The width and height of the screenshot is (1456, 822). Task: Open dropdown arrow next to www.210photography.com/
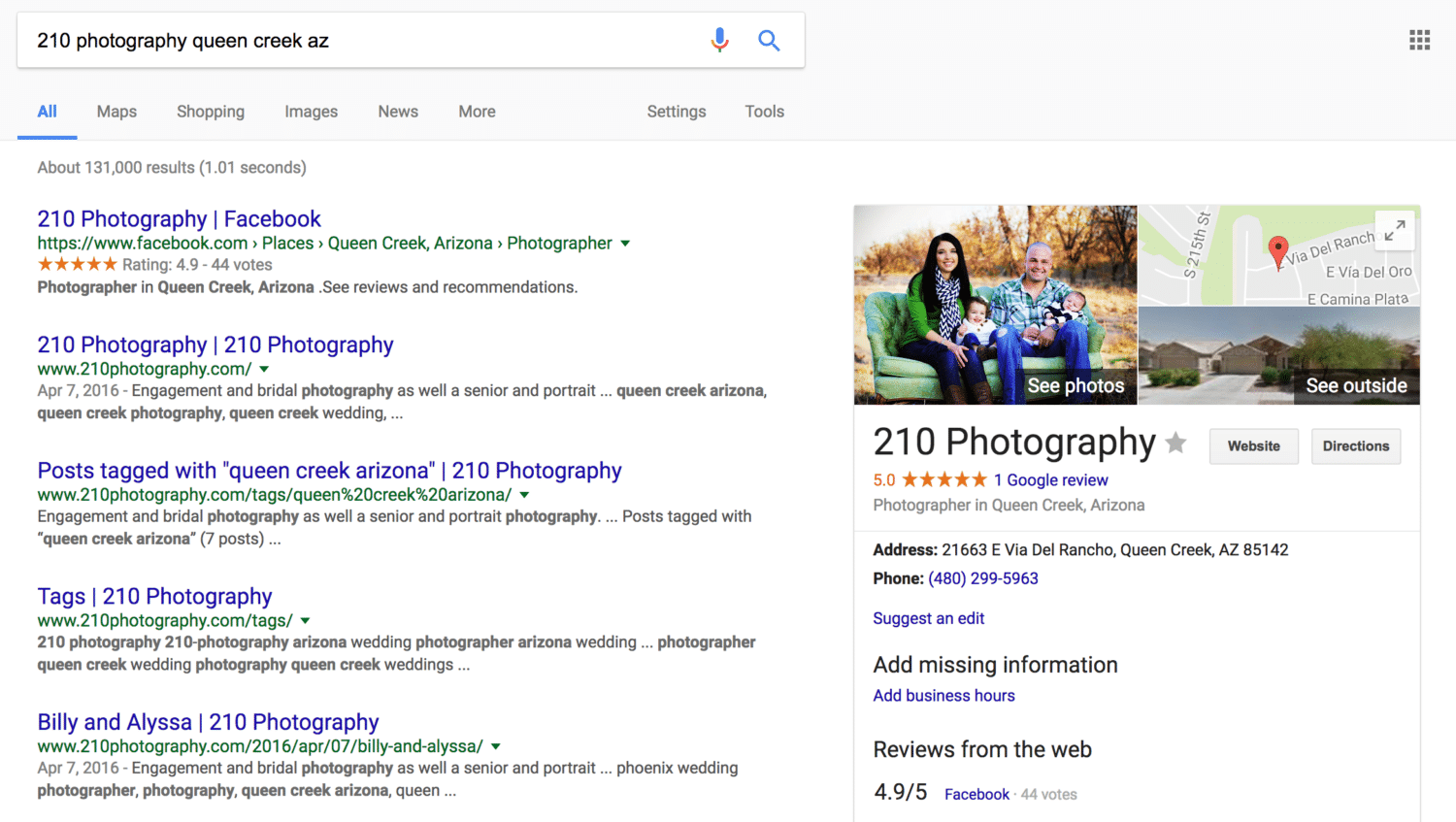coord(264,370)
